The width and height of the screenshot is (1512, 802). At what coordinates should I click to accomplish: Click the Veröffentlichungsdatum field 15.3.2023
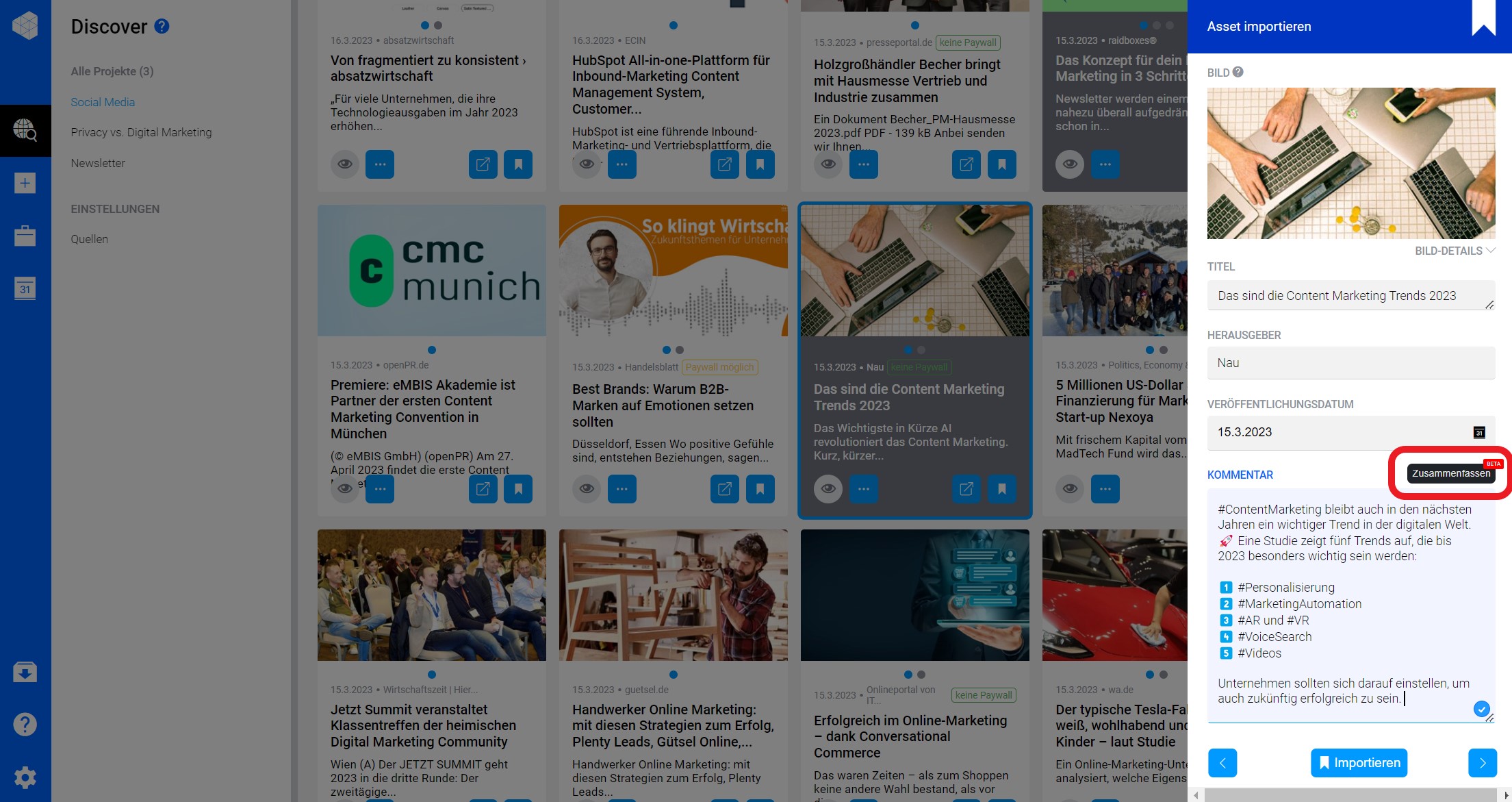[x=1351, y=432]
